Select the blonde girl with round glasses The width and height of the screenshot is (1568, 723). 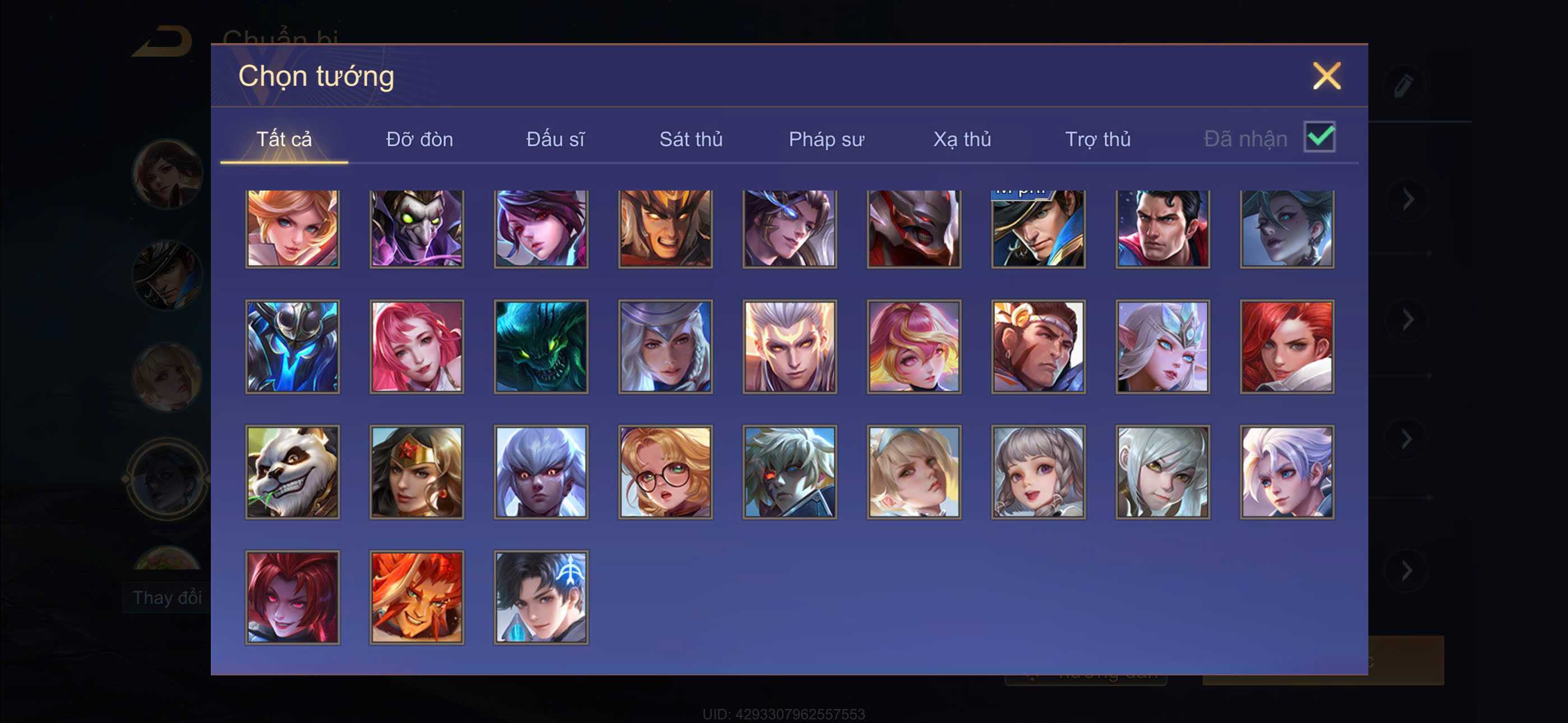tap(665, 472)
